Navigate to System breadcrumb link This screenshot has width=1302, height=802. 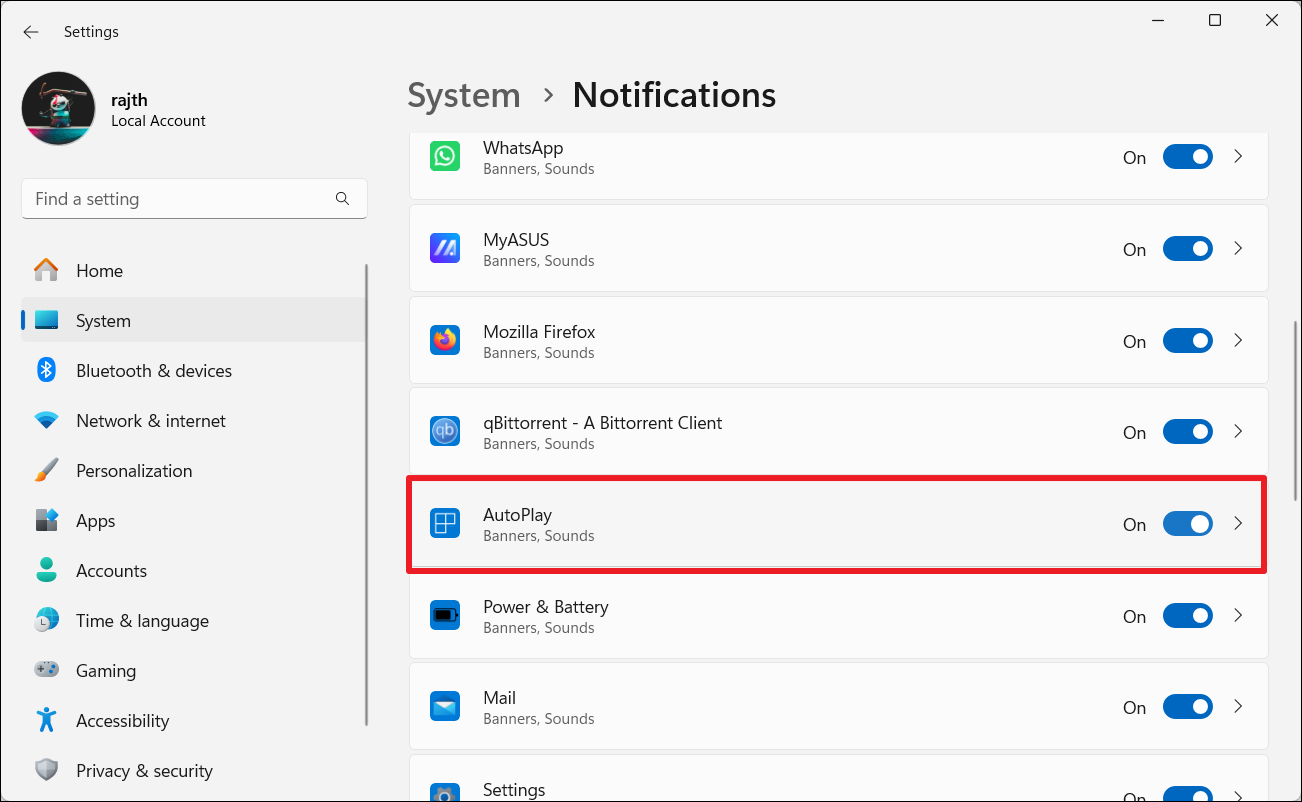coord(464,95)
